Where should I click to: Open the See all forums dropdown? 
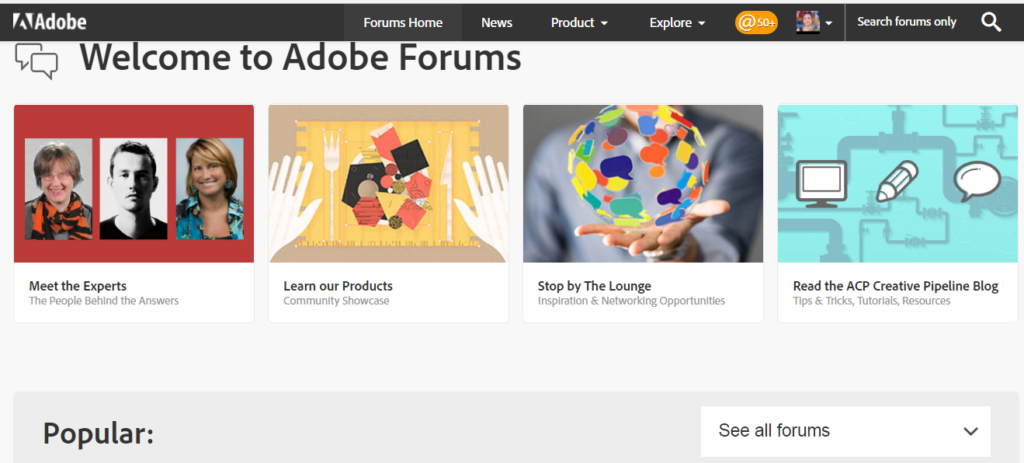(x=846, y=431)
